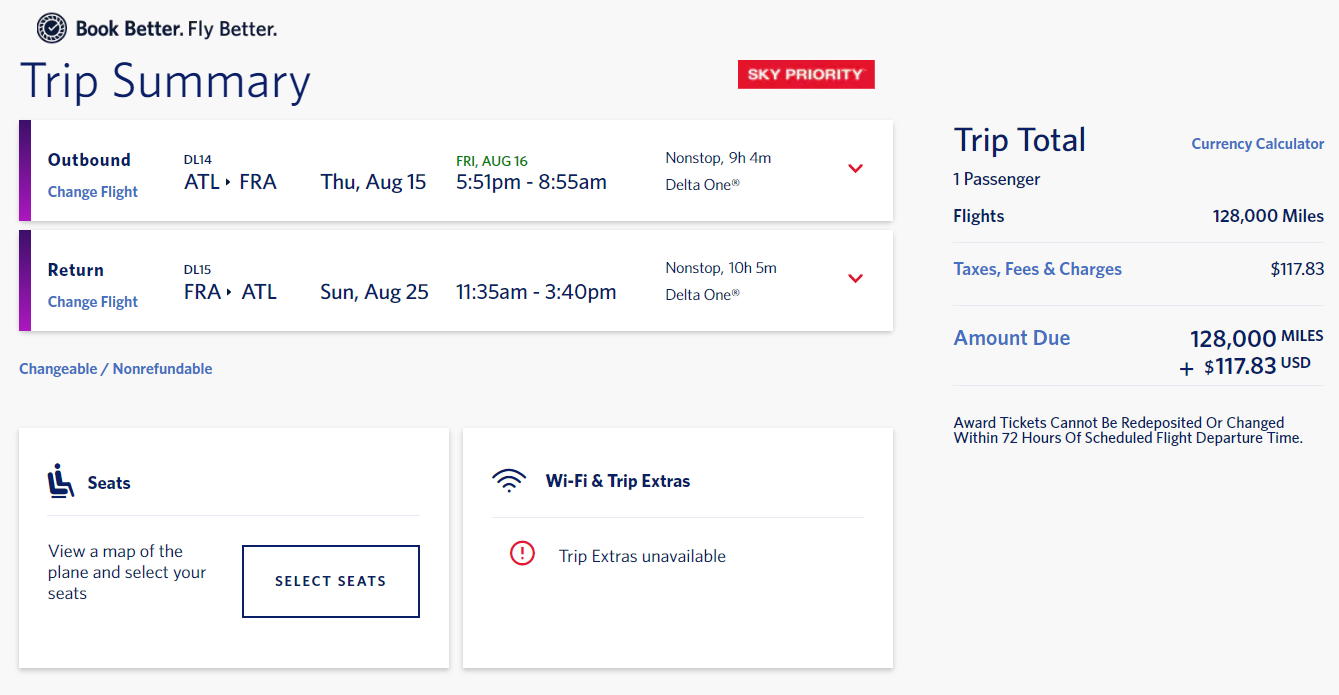Open the Currency Calculator
The width and height of the screenshot is (1339, 695).
[x=1257, y=144]
